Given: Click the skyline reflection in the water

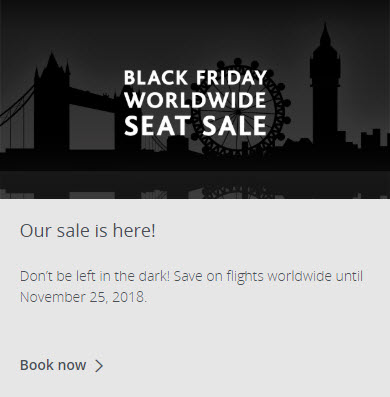Looking at the screenshot, I should coord(195,193).
